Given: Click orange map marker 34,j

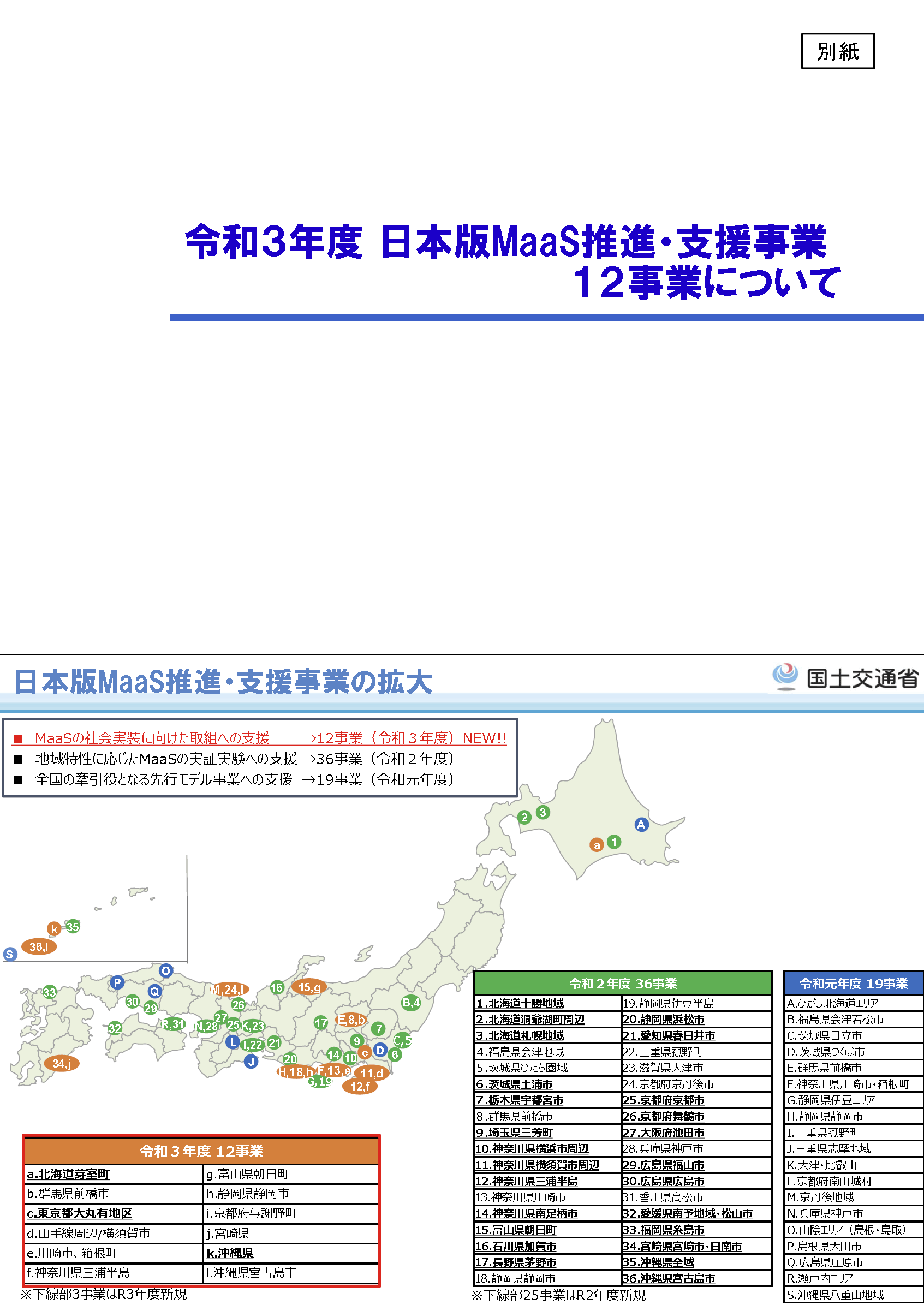Looking at the screenshot, I should click(x=62, y=1064).
